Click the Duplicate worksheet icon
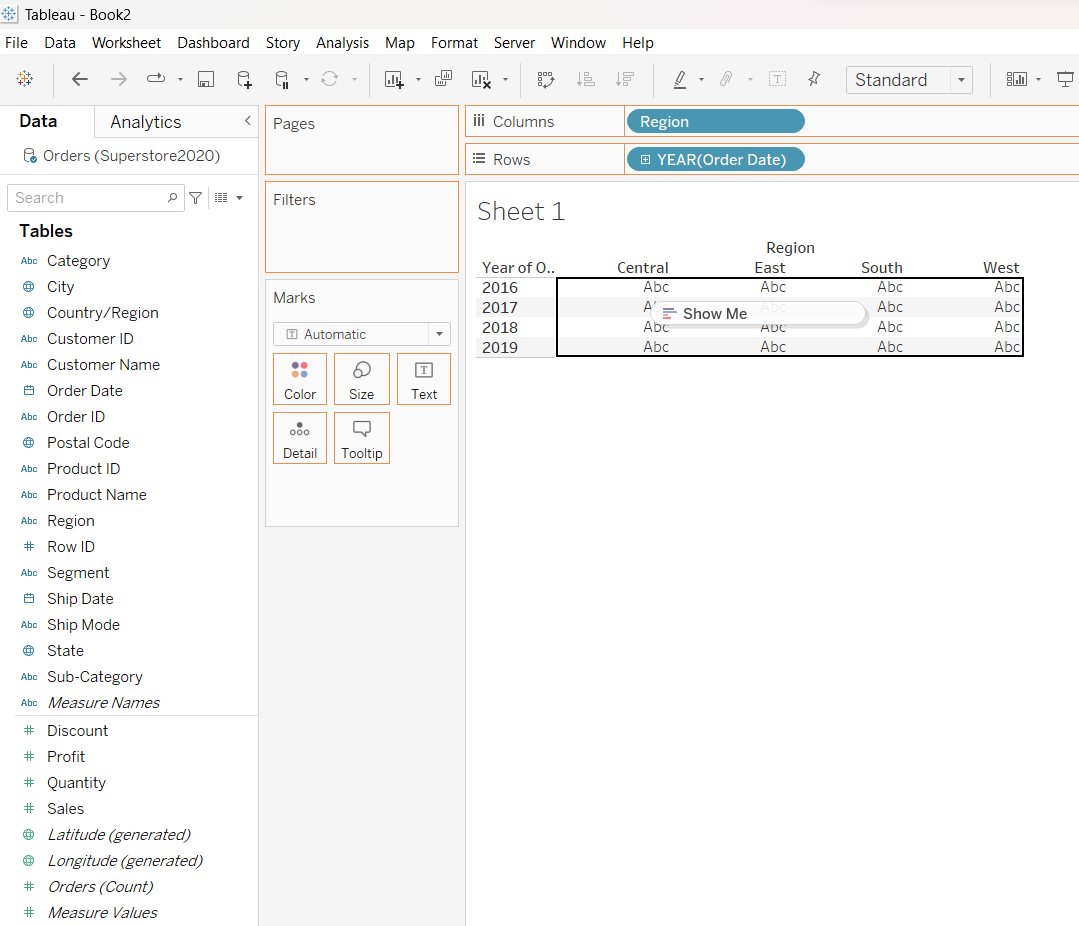This screenshot has width=1079, height=926. [443, 80]
